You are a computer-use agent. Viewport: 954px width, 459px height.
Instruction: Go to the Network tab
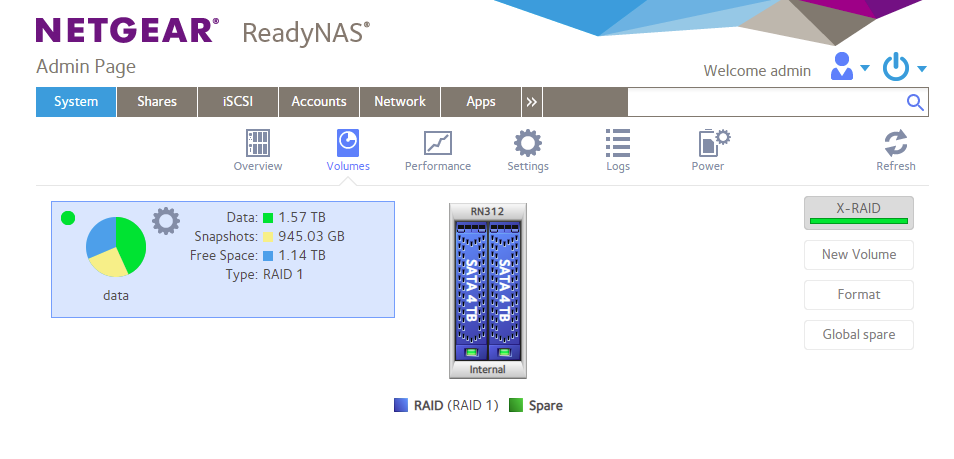click(x=400, y=102)
